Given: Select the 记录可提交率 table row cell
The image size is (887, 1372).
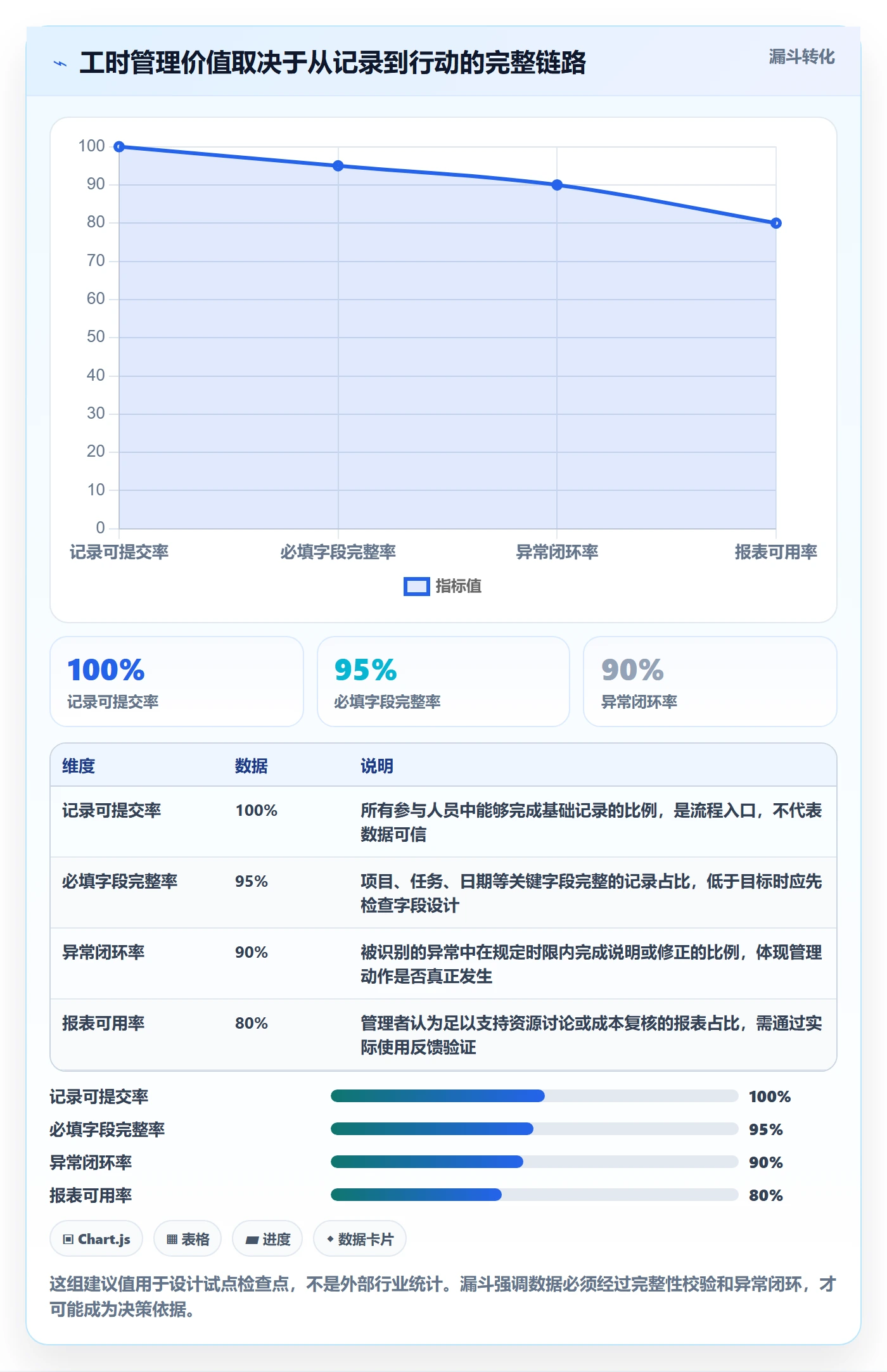Looking at the screenshot, I should pyautogui.click(x=112, y=810).
